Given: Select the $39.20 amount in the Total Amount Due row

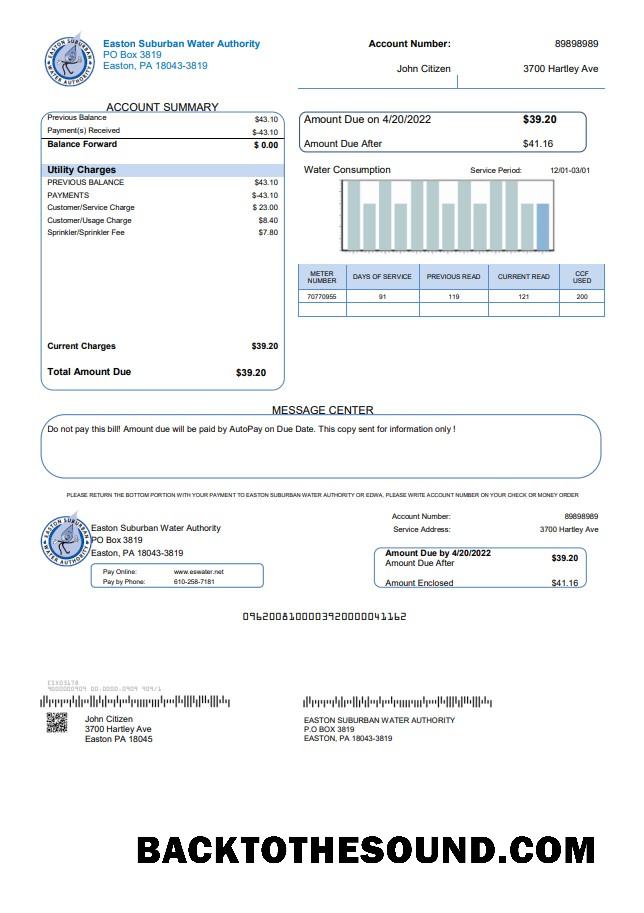Looking at the screenshot, I should (x=251, y=373).
